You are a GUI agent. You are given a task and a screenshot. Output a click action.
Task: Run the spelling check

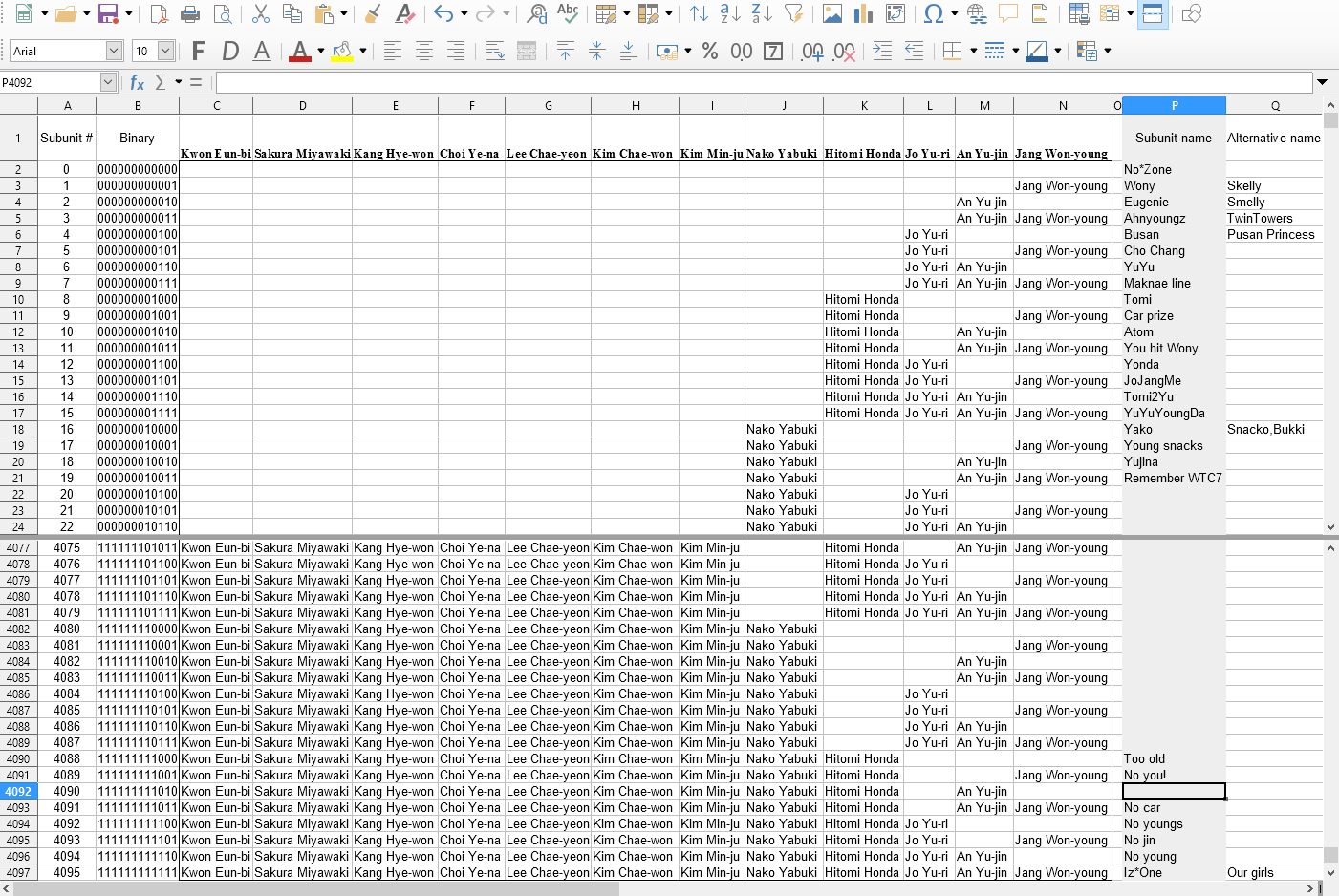(569, 13)
